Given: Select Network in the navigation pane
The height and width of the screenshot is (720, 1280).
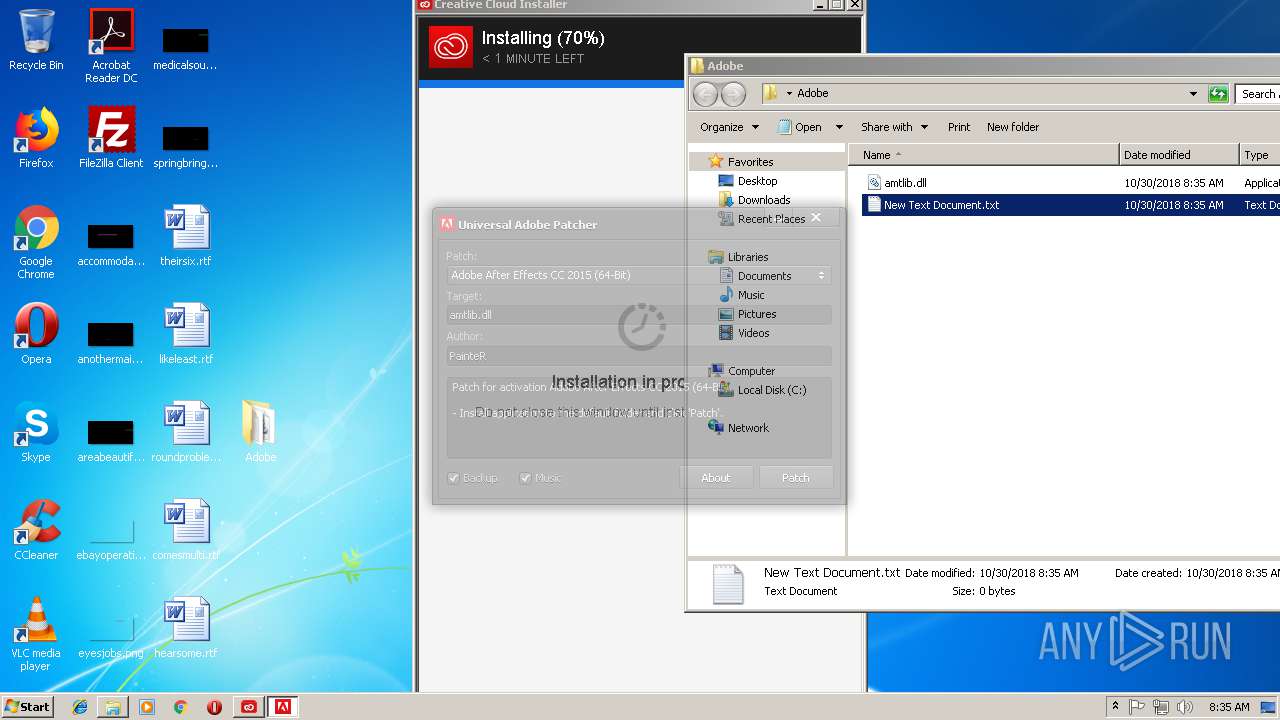Looking at the screenshot, I should pyautogui.click(x=748, y=428).
